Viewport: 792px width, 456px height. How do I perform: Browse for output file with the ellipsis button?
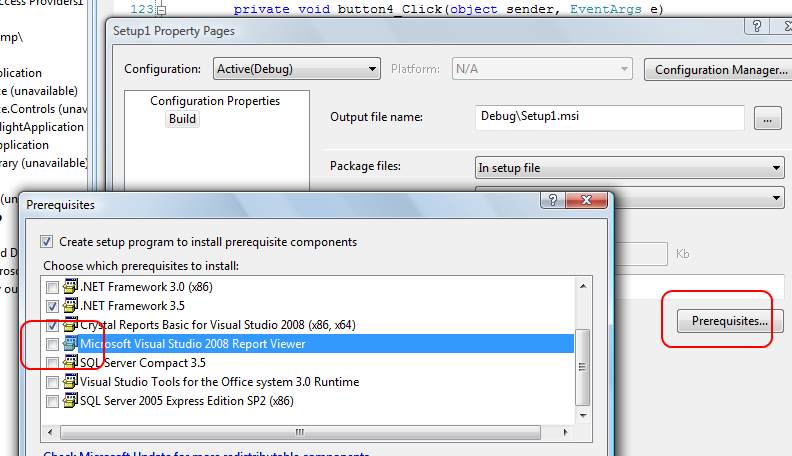[x=767, y=118]
